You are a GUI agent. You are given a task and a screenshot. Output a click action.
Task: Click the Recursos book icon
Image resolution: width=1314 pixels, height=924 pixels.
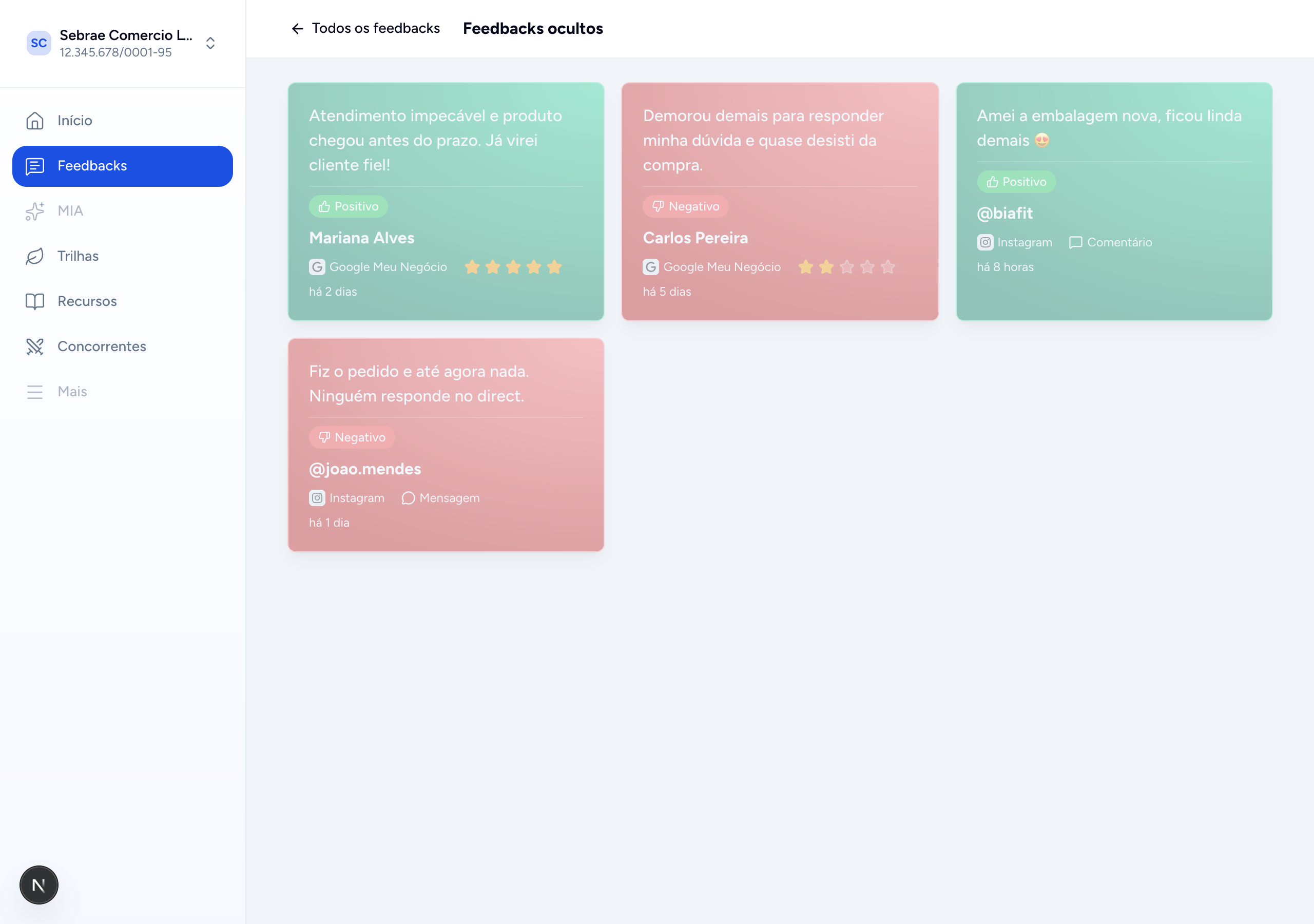coord(35,301)
